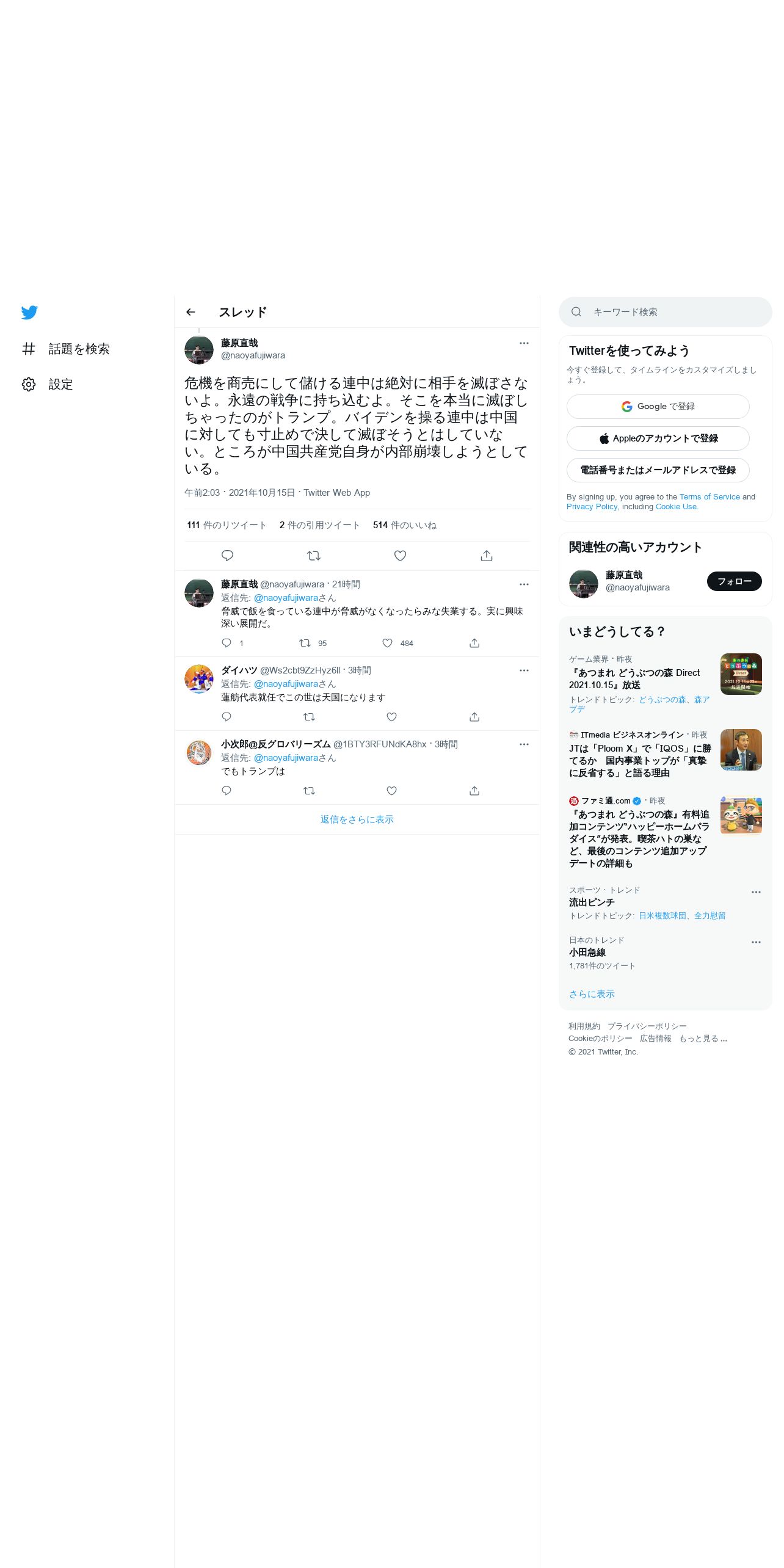
Task: Like ダイハツ's reply
Action: tap(392, 717)
